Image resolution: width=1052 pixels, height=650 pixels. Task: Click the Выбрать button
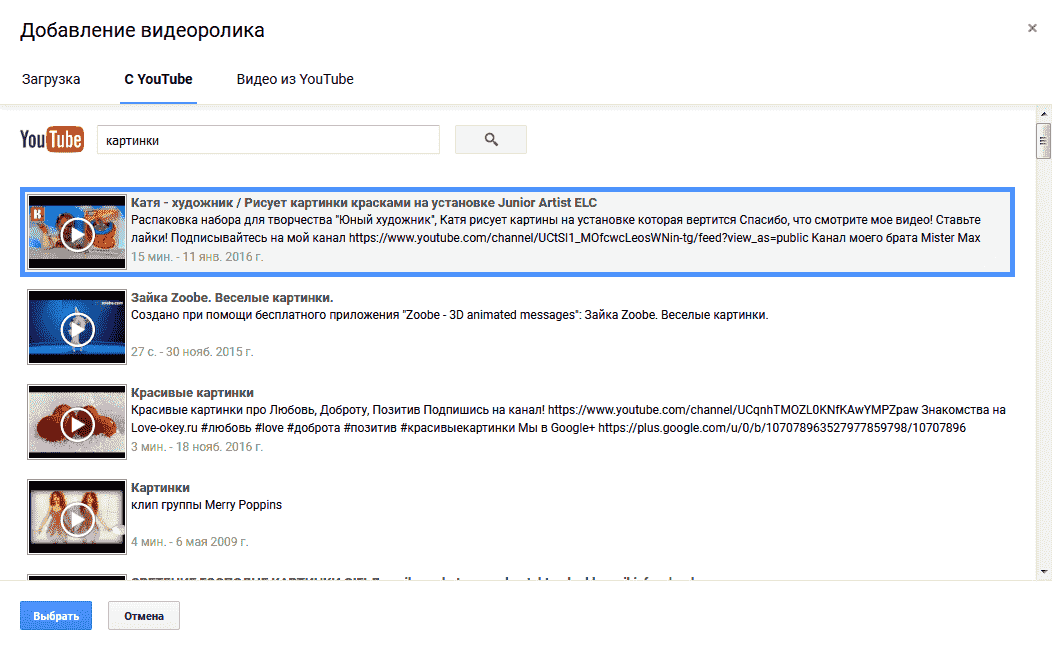tap(56, 616)
